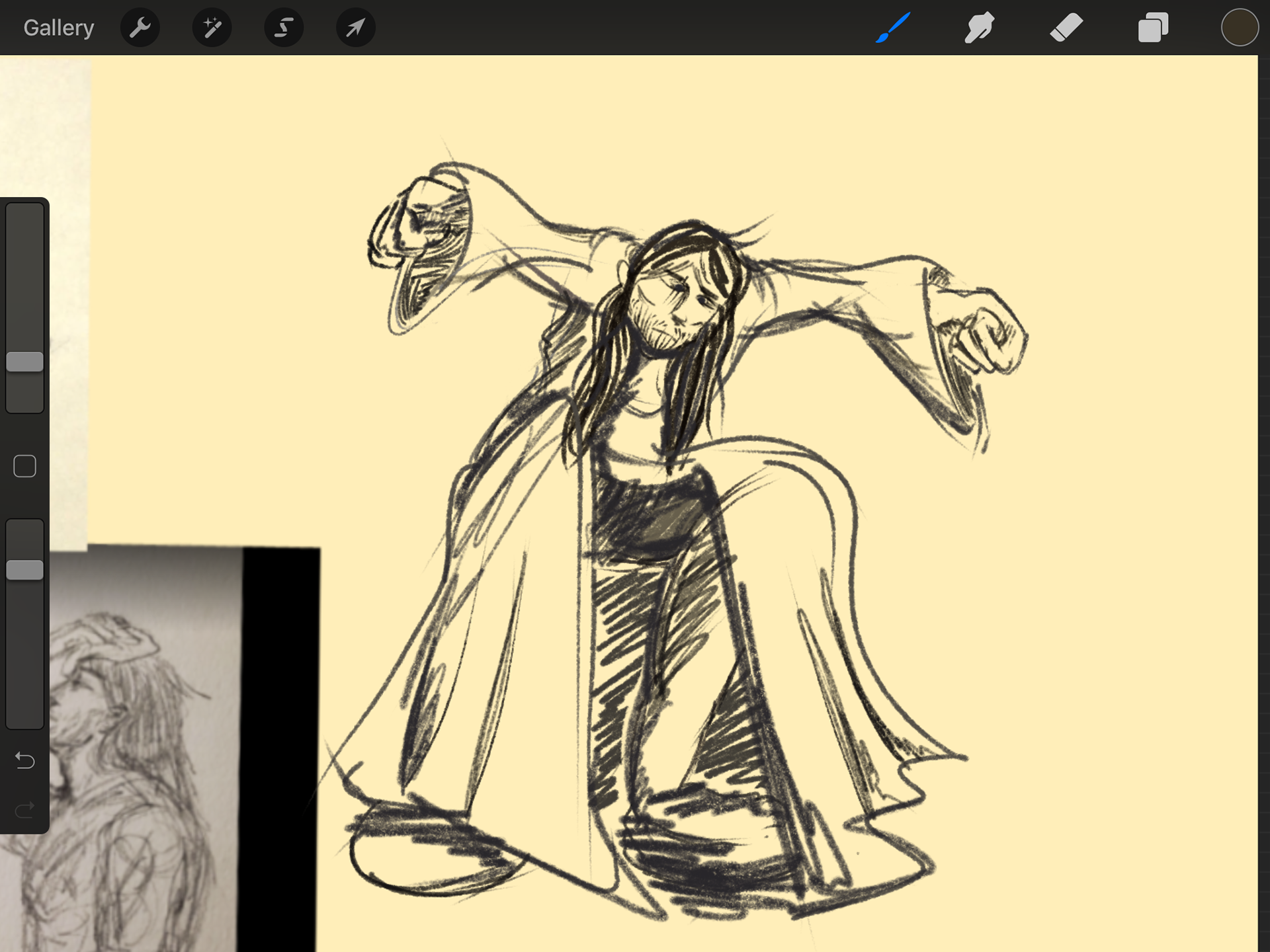Viewport: 1270px width, 952px height.
Task: Open the Gallery view
Action: 59,28
